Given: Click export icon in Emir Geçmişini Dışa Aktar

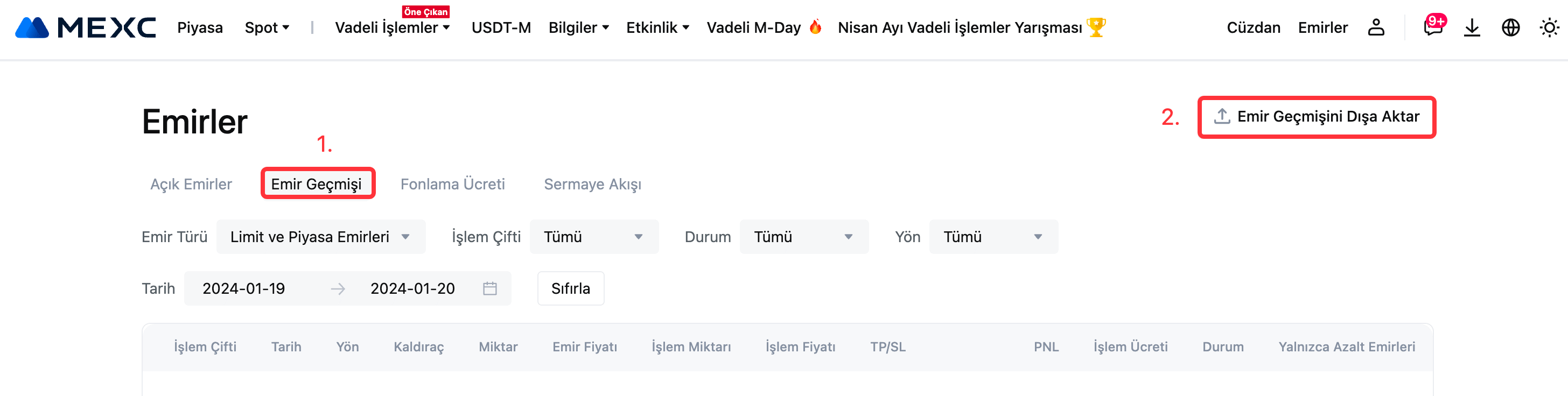Looking at the screenshot, I should click(x=1222, y=116).
